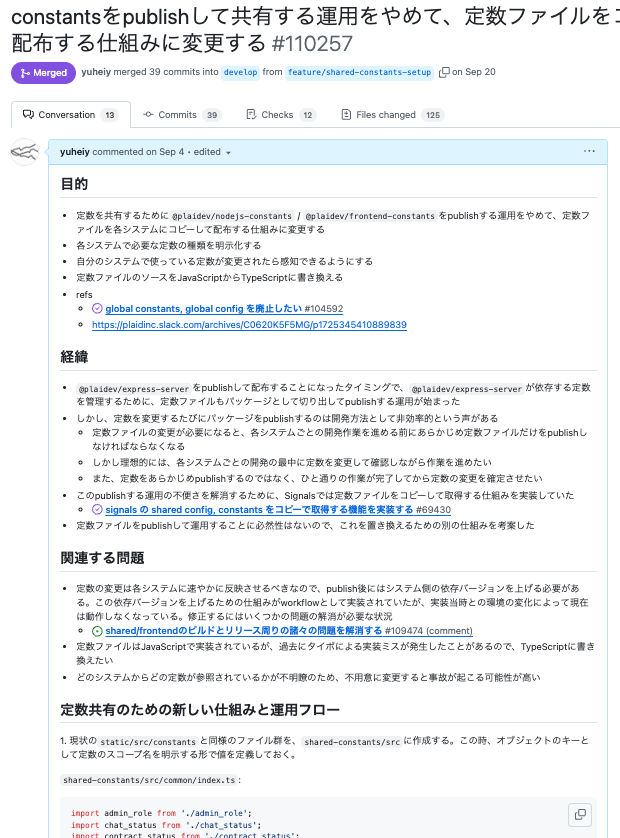The image size is (620, 838).
Task: Click the 定数共有のための新しい仕組みと運用フロー heading
Action: pos(200,710)
